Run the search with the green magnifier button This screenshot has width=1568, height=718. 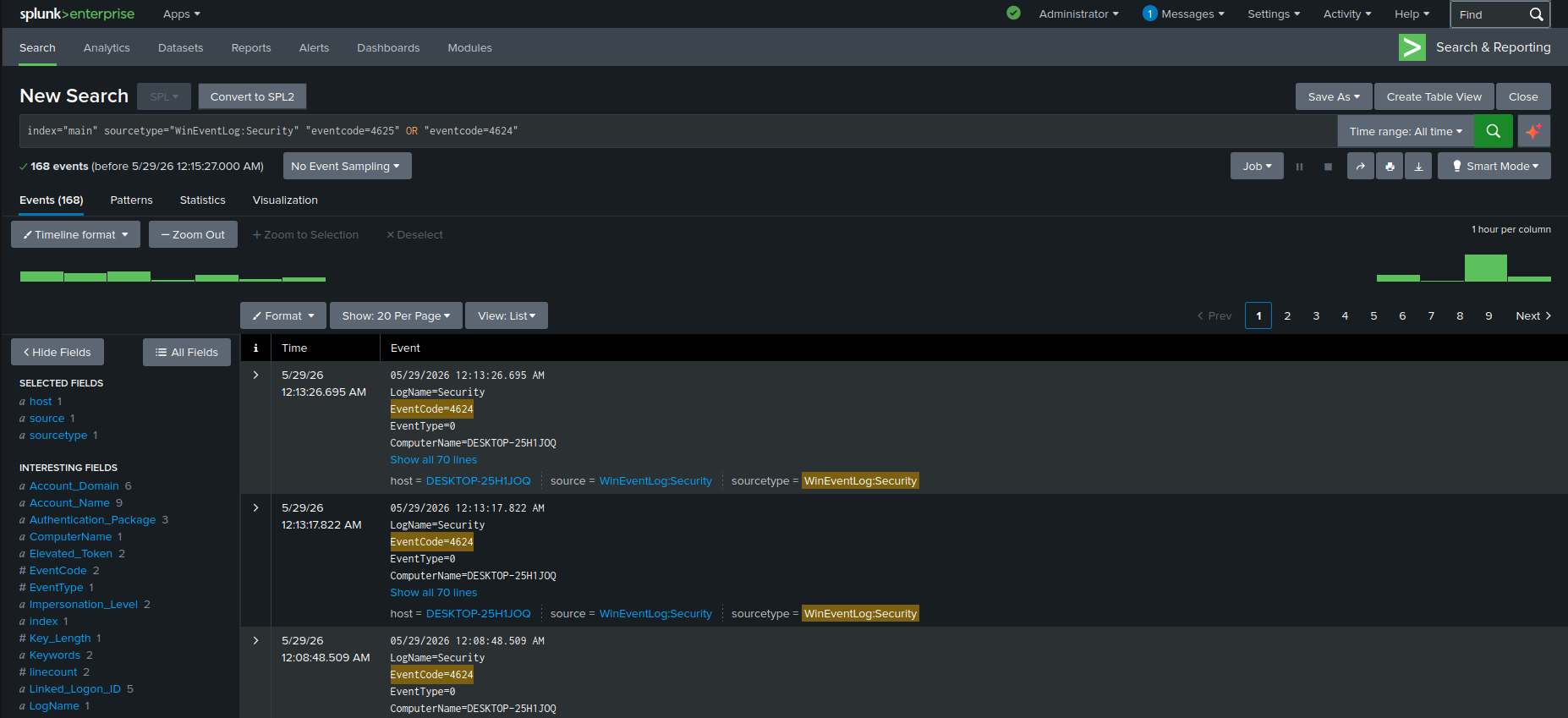[x=1494, y=131]
